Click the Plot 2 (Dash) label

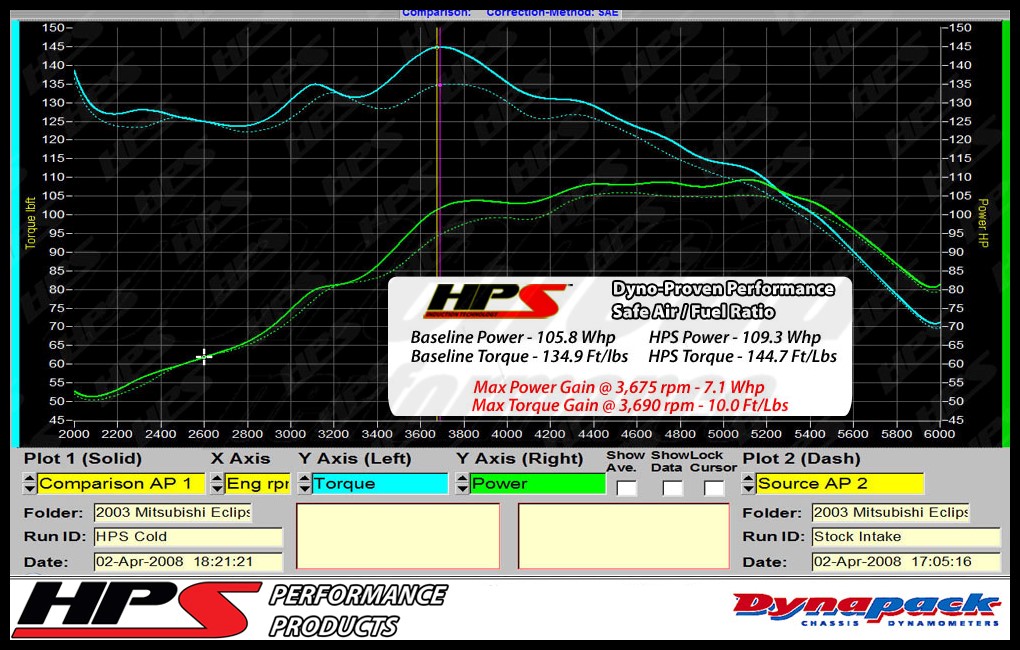pos(801,459)
